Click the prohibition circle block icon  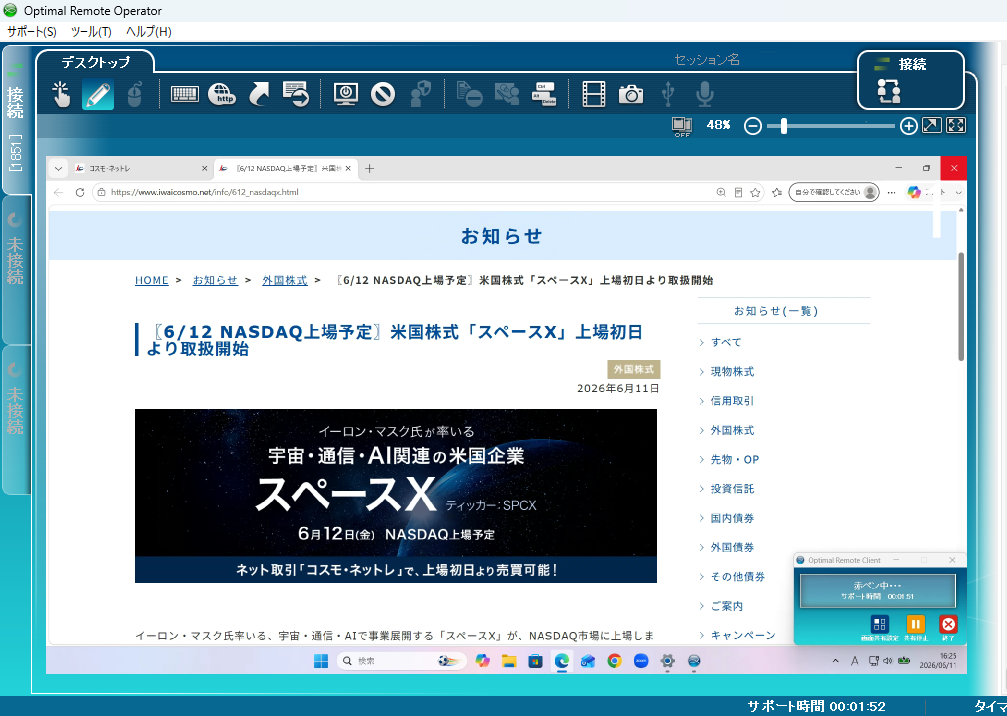(x=383, y=94)
